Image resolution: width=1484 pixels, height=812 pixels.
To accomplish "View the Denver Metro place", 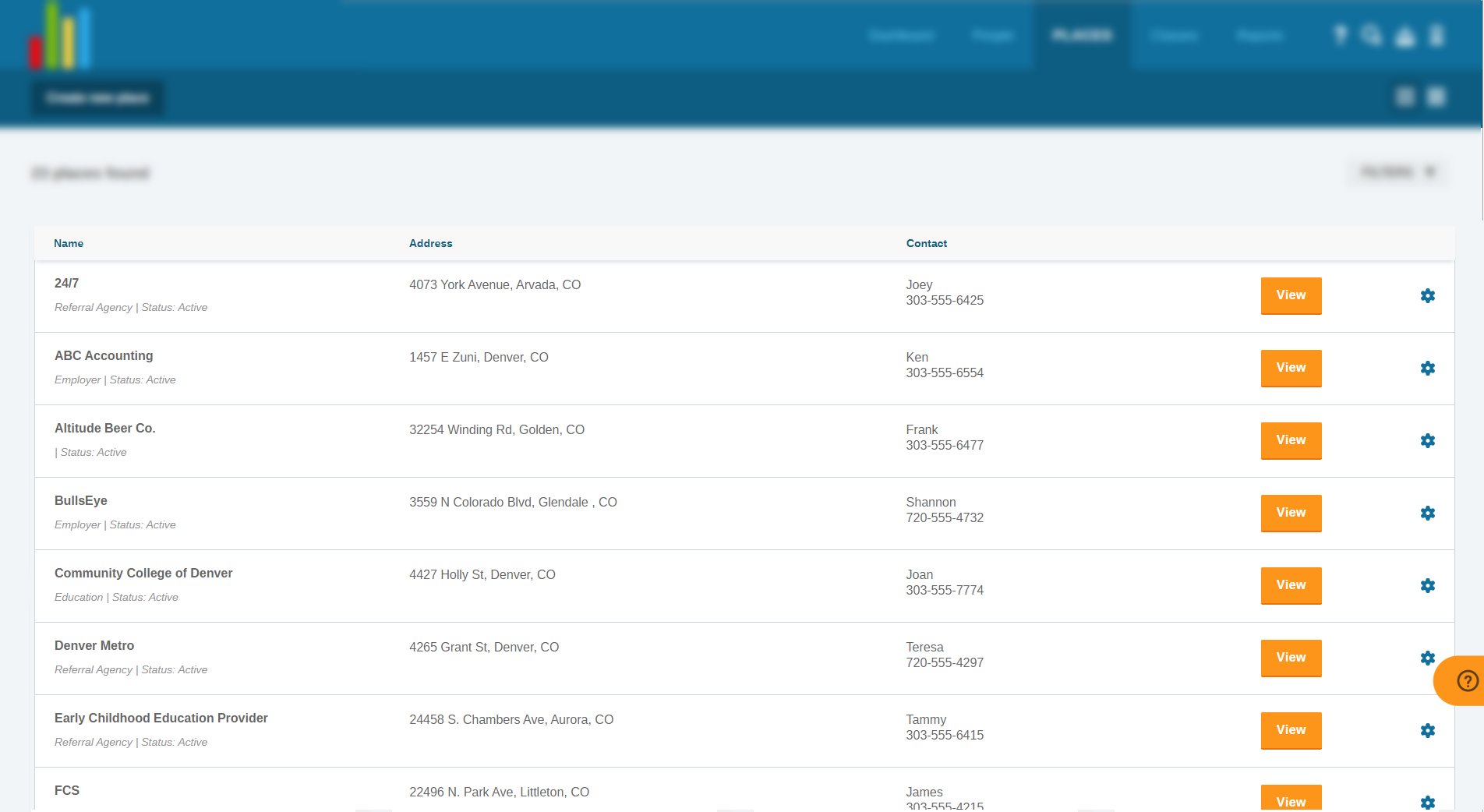I will coord(1291,658).
